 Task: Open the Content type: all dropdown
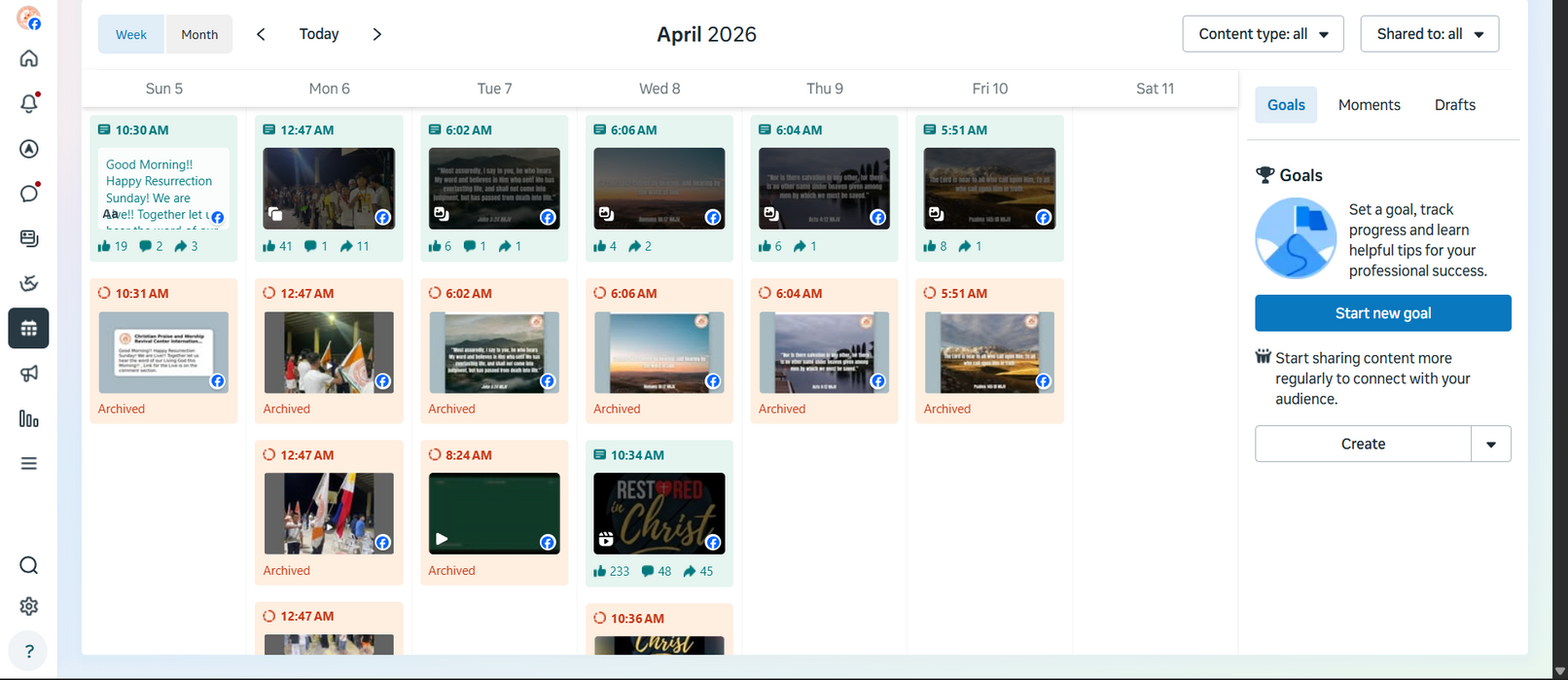click(x=1264, y=34)
